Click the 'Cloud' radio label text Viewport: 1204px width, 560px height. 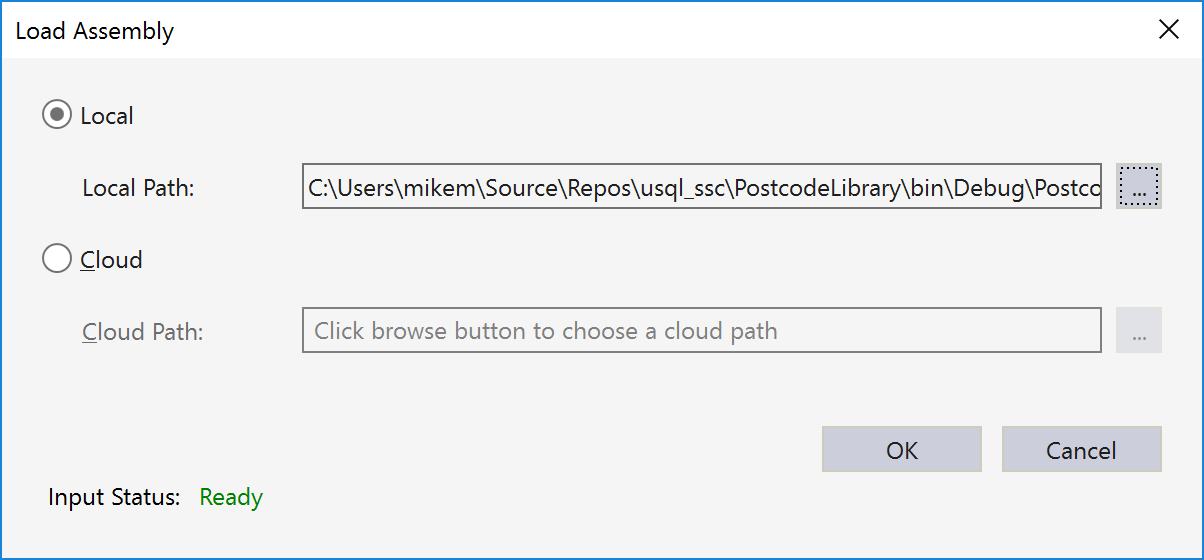[111, 260]
